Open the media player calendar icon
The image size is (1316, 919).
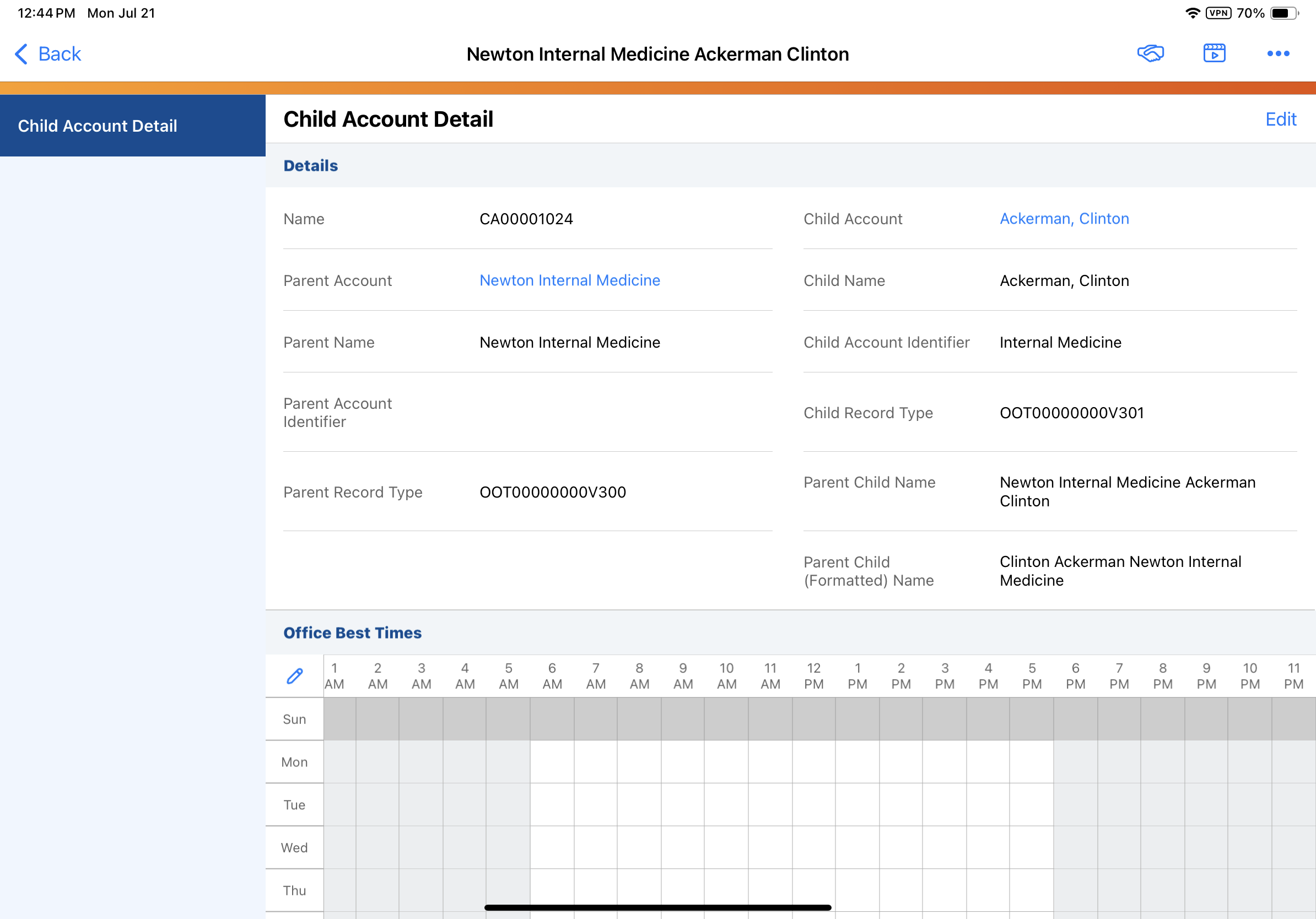pyautogui.click(x=1213, y=53)
